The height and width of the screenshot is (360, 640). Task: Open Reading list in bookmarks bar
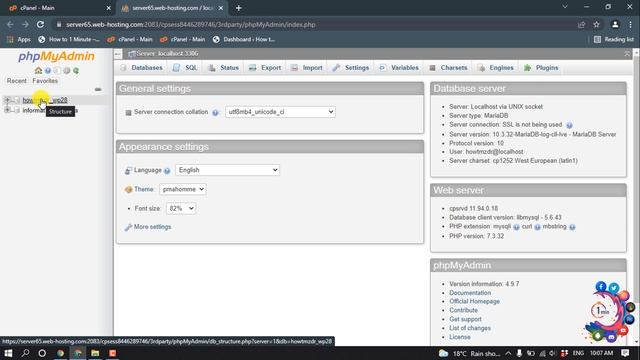coord(613,39)
